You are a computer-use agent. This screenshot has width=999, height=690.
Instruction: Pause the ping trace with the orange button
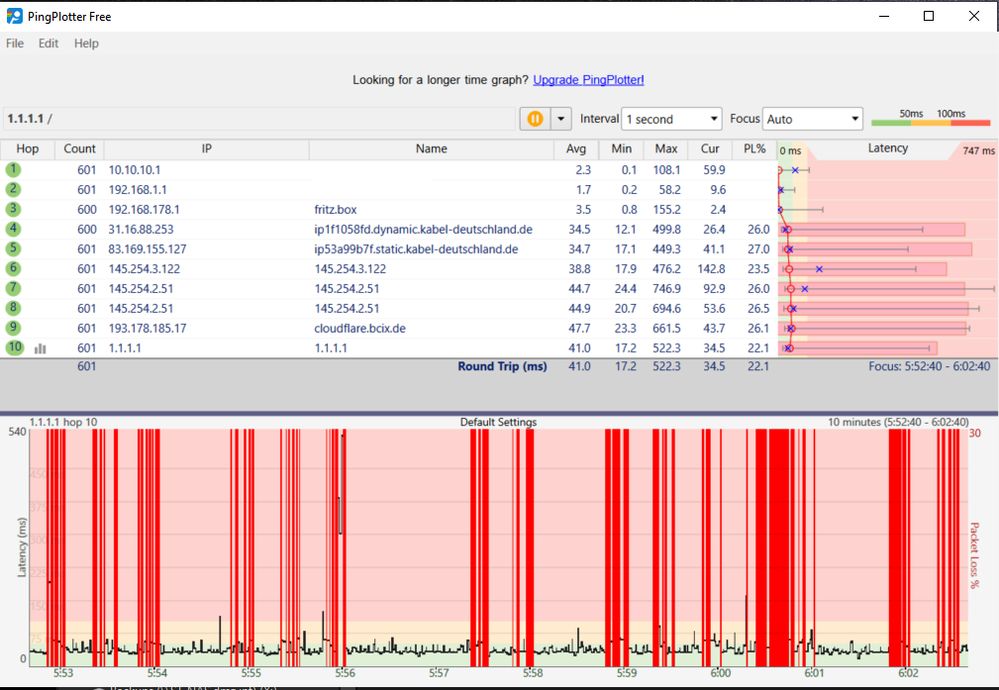pos(535,119)
